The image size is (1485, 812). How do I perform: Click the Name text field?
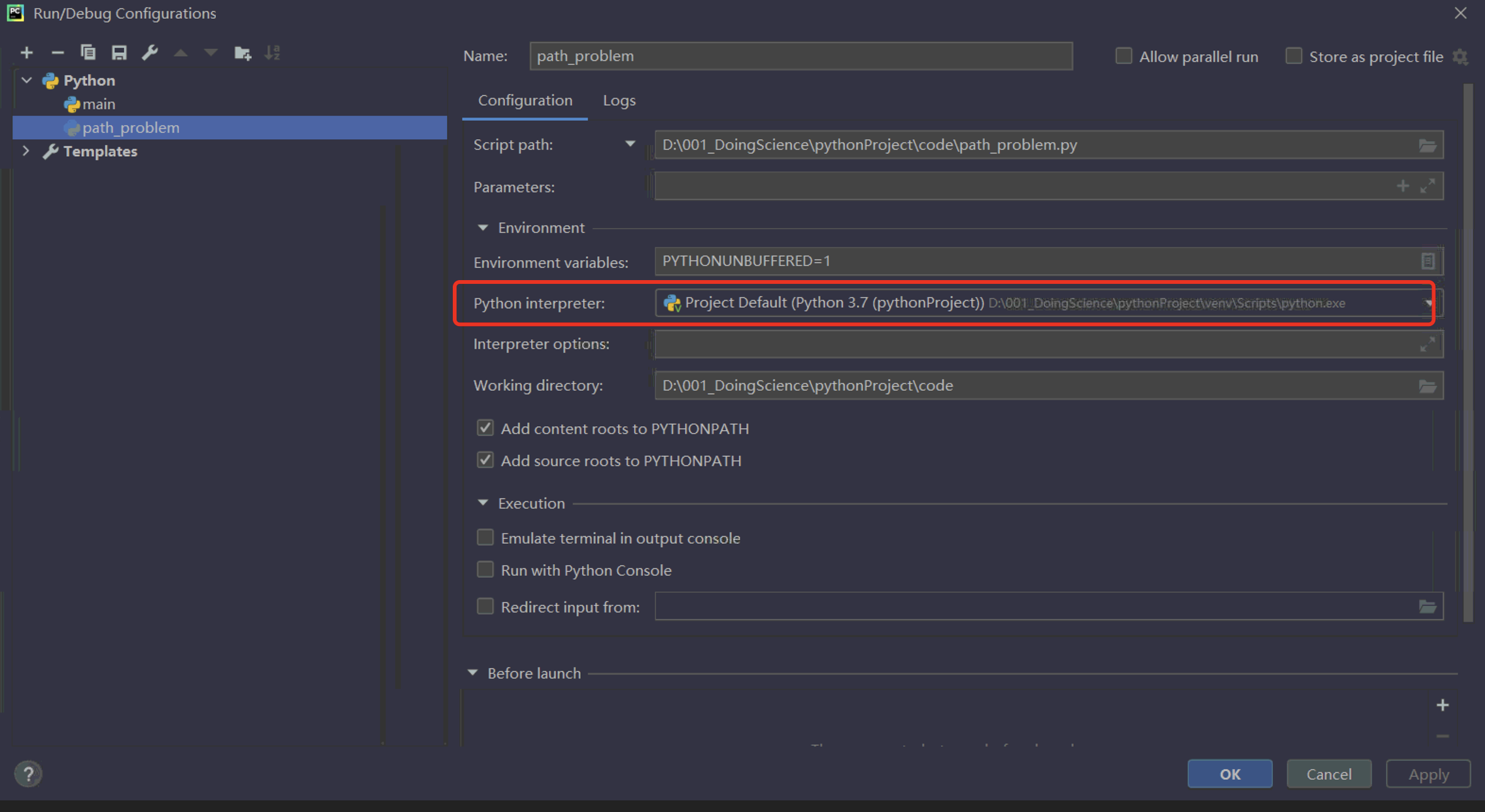(800, 56)
